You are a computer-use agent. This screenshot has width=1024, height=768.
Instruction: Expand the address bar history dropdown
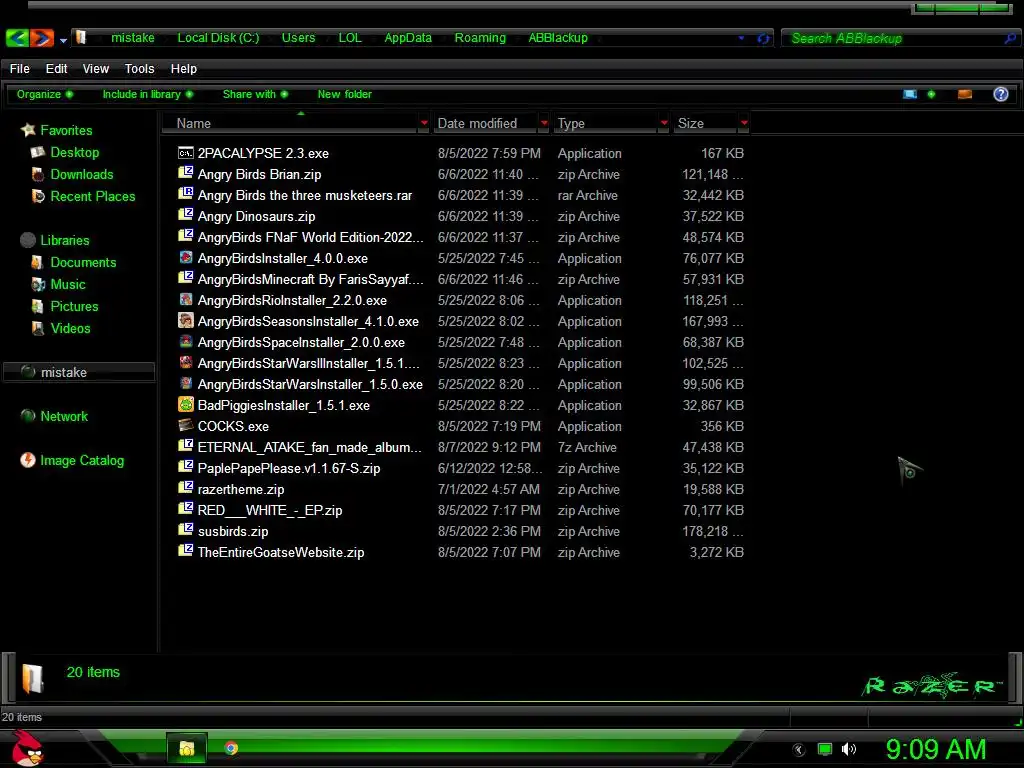coord(741,39)
